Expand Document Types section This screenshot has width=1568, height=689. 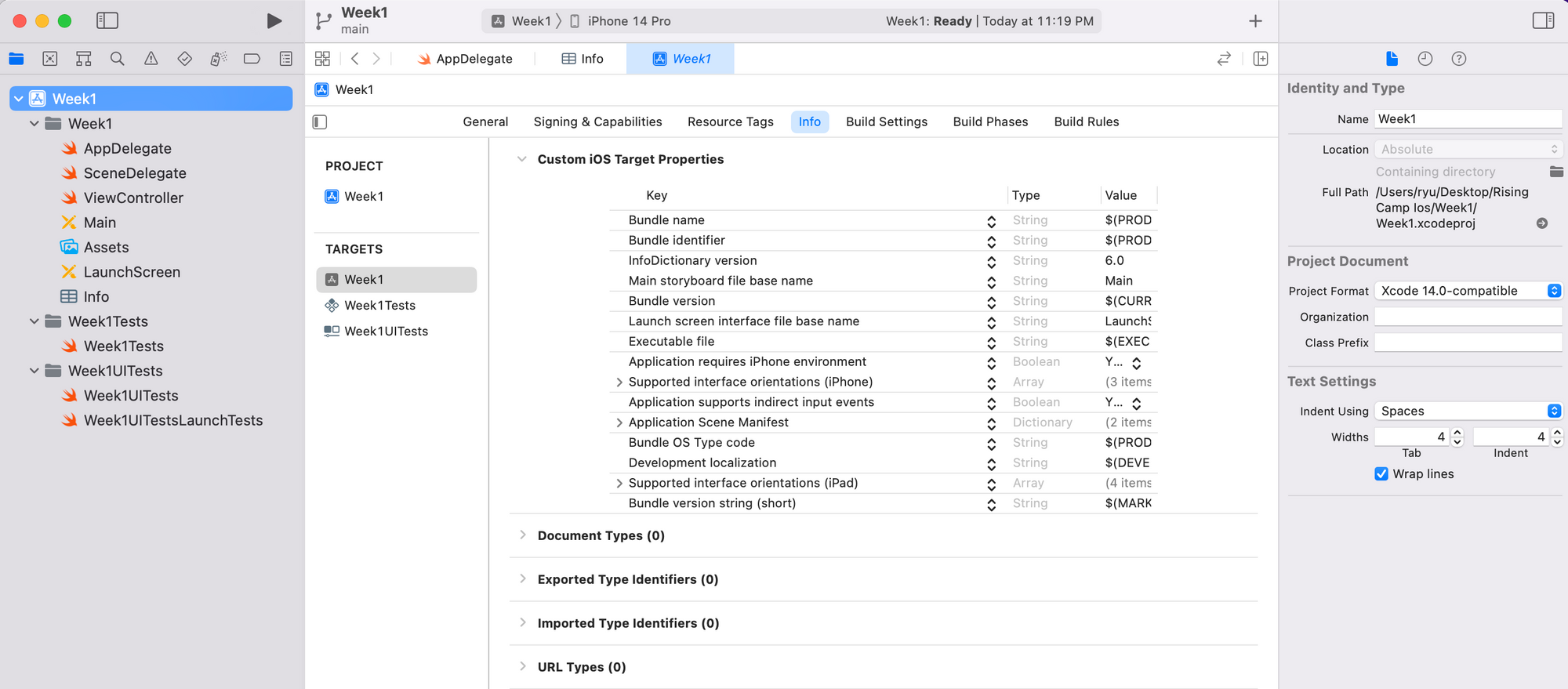[x=523, y=535]
